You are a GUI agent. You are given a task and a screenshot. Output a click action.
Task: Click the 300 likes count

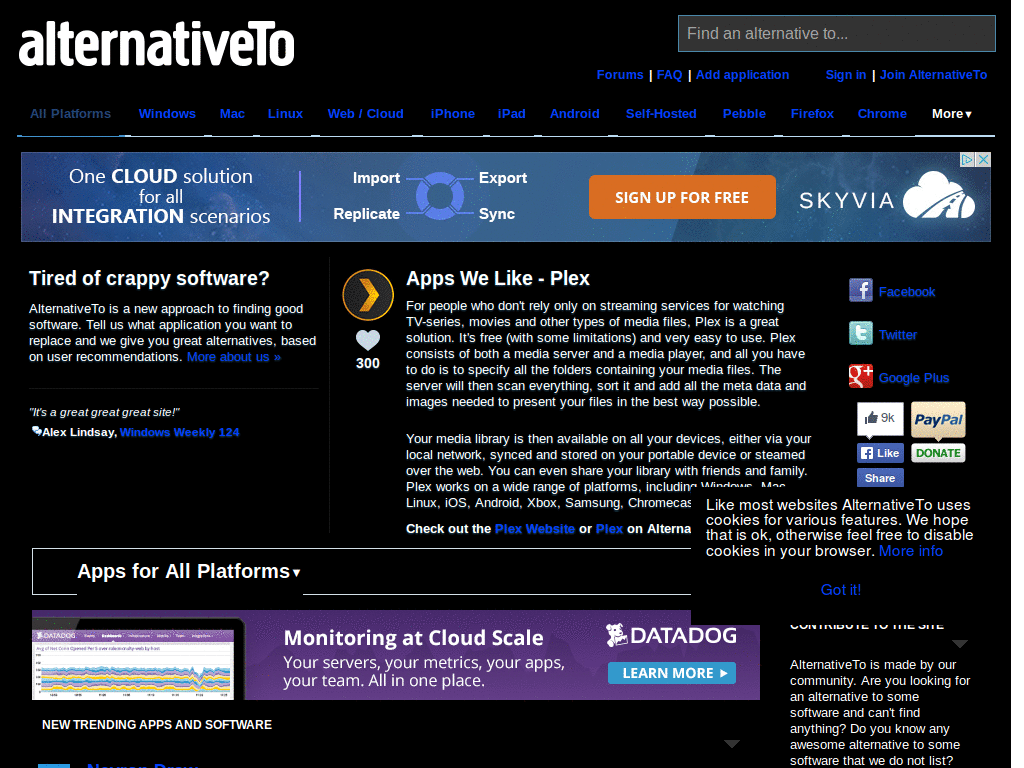click(x=368, y=364)
